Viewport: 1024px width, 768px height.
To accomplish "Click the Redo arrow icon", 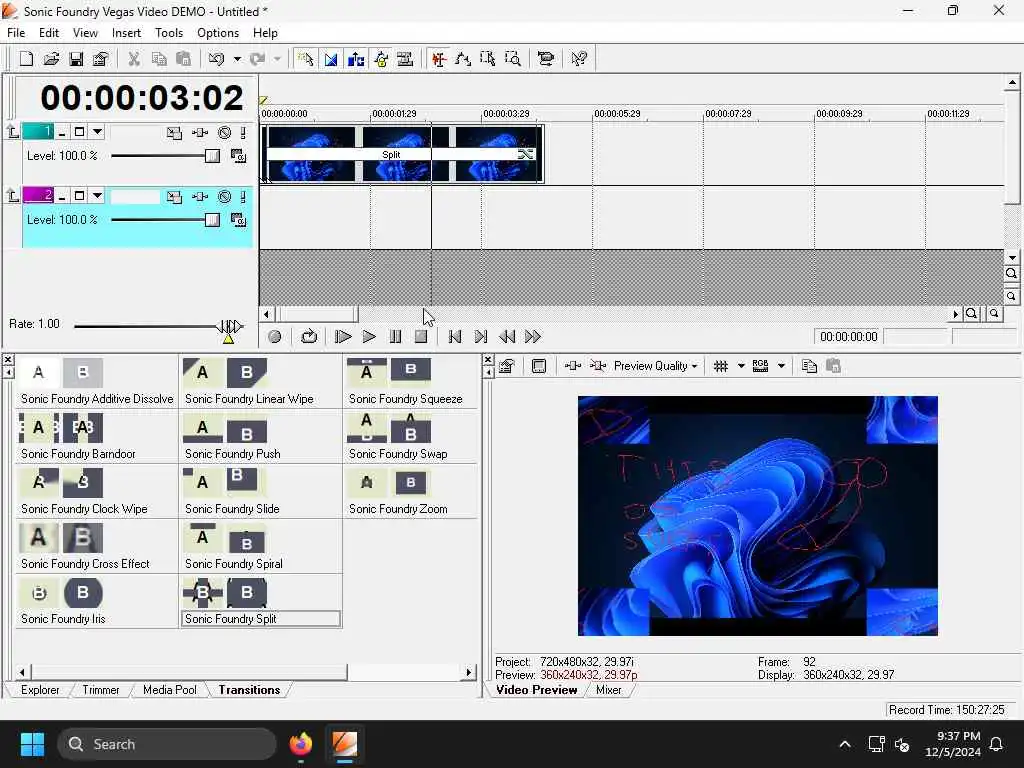I will (257, 59).
